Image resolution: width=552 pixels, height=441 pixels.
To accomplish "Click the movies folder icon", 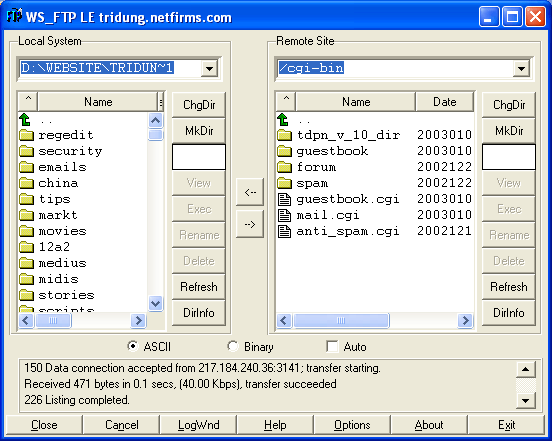I will (x=26, y=231).
